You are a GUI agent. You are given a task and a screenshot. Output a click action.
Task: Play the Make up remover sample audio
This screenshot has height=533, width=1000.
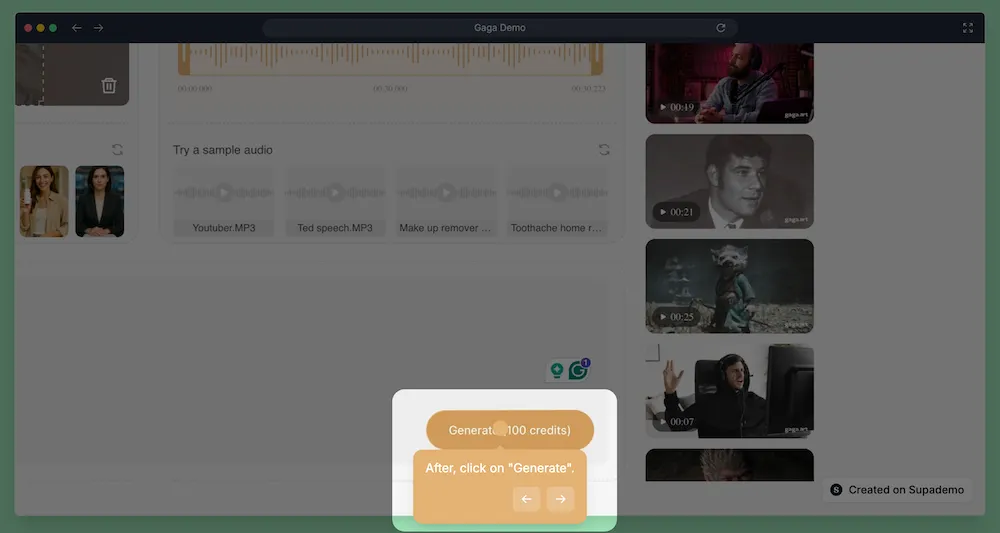[446, 192]
